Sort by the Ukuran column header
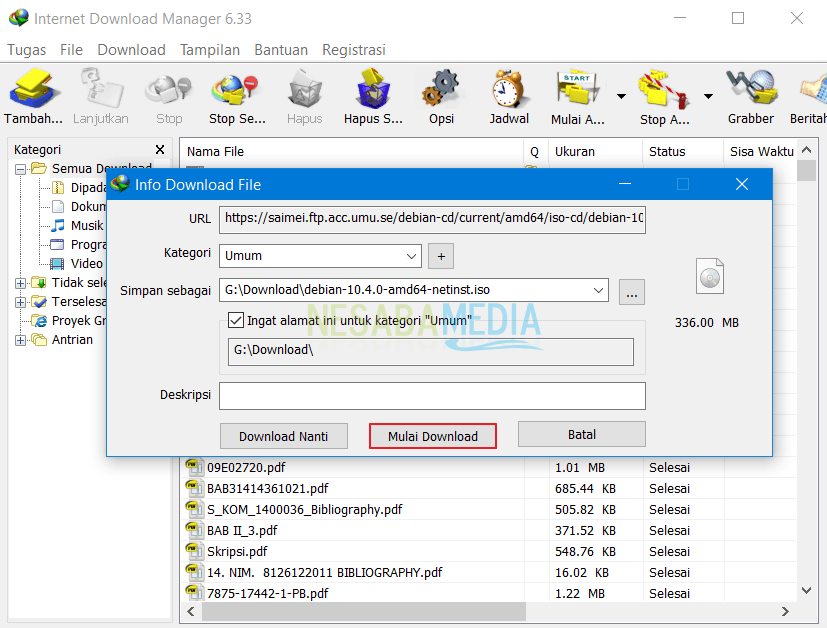Viewport: 827px width, 628px height. (x=595, y=152)
